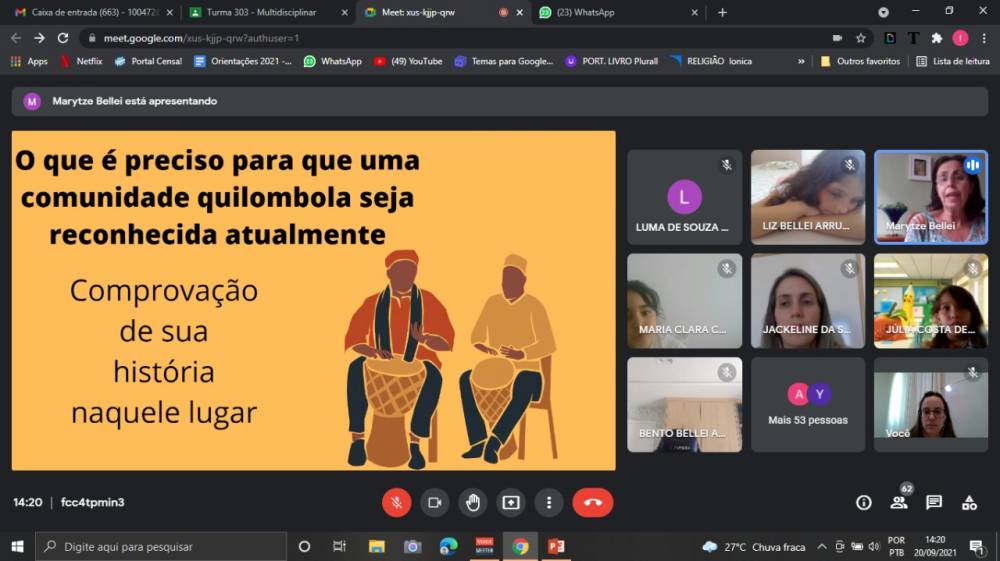
Task: Open more options three-dot menu
Action: pyautogui.click(x=549, y=502)
